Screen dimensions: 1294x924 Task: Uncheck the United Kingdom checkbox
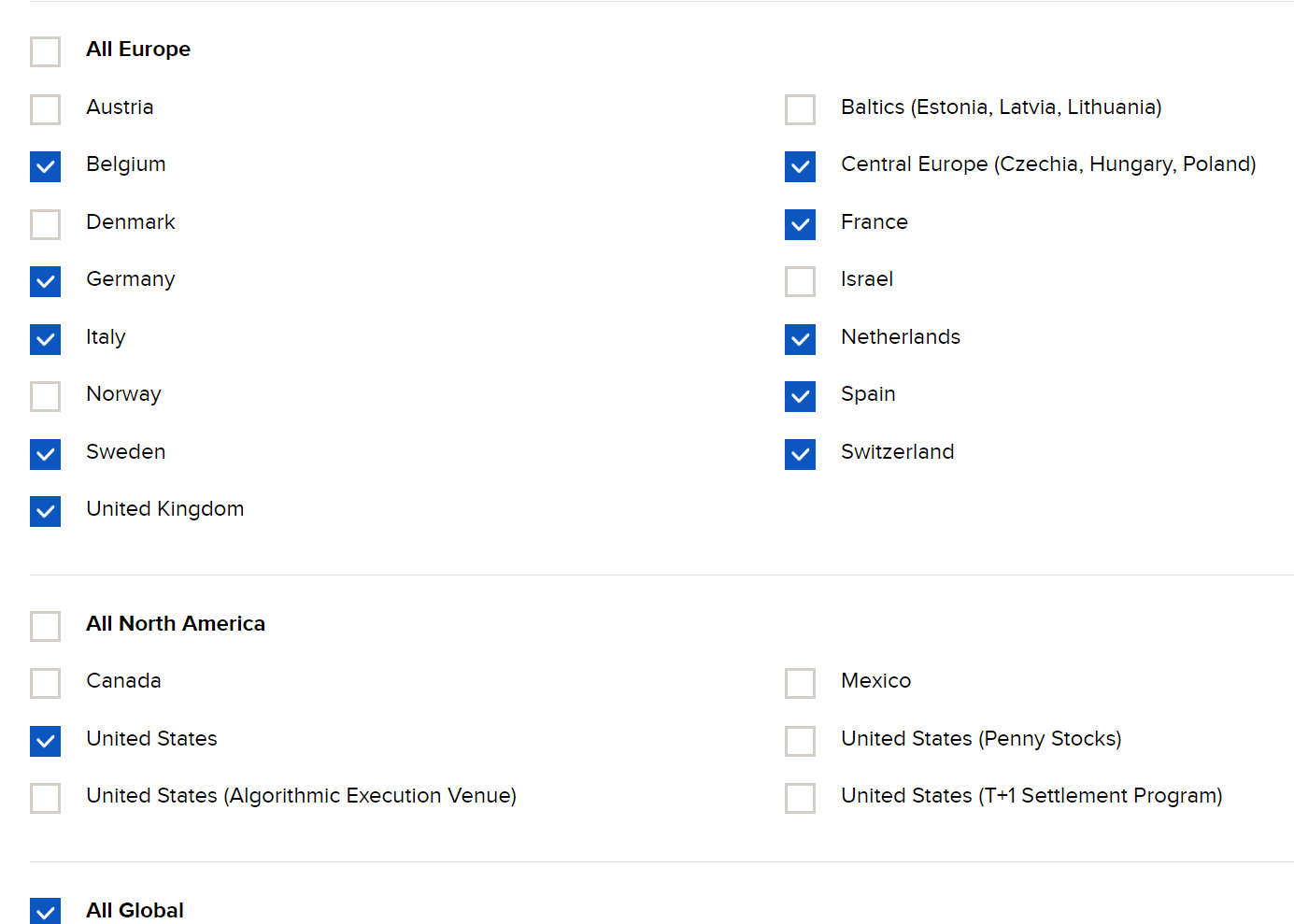45,511
